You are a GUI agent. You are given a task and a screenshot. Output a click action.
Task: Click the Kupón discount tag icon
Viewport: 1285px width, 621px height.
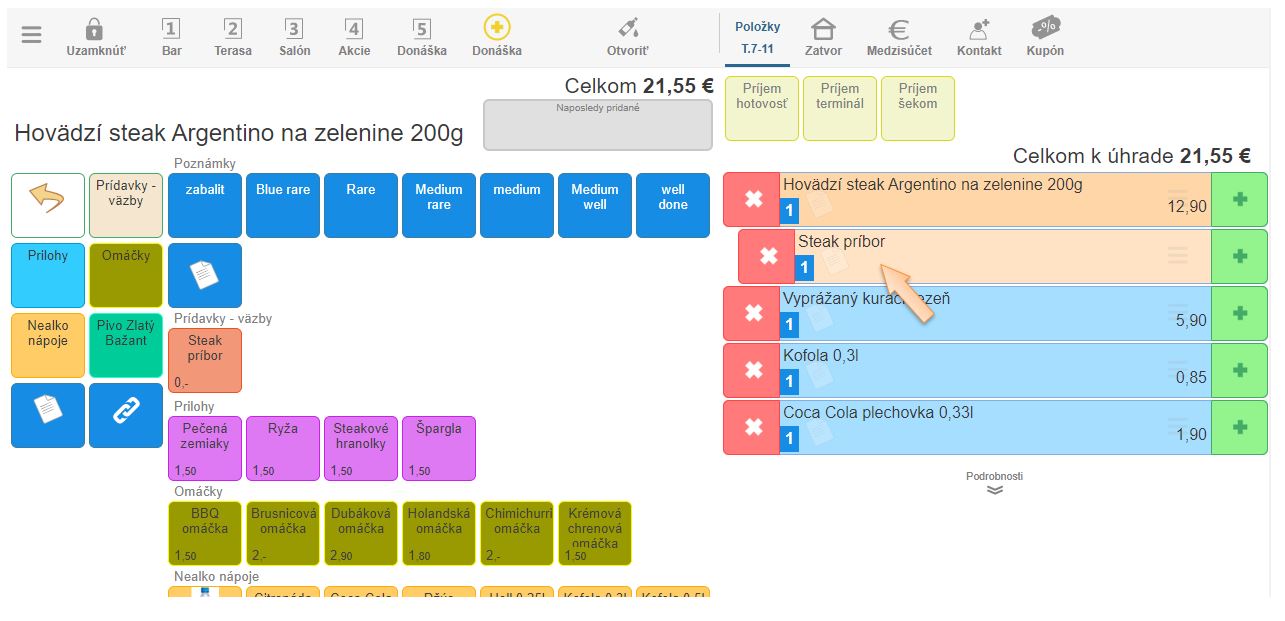pos(1045,28)
